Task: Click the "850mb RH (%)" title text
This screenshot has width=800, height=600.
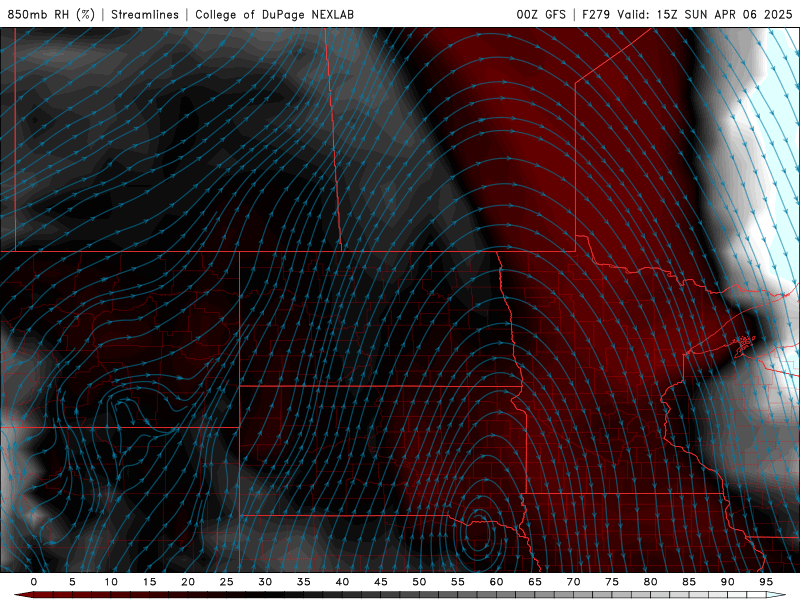Action: (51, 14)
